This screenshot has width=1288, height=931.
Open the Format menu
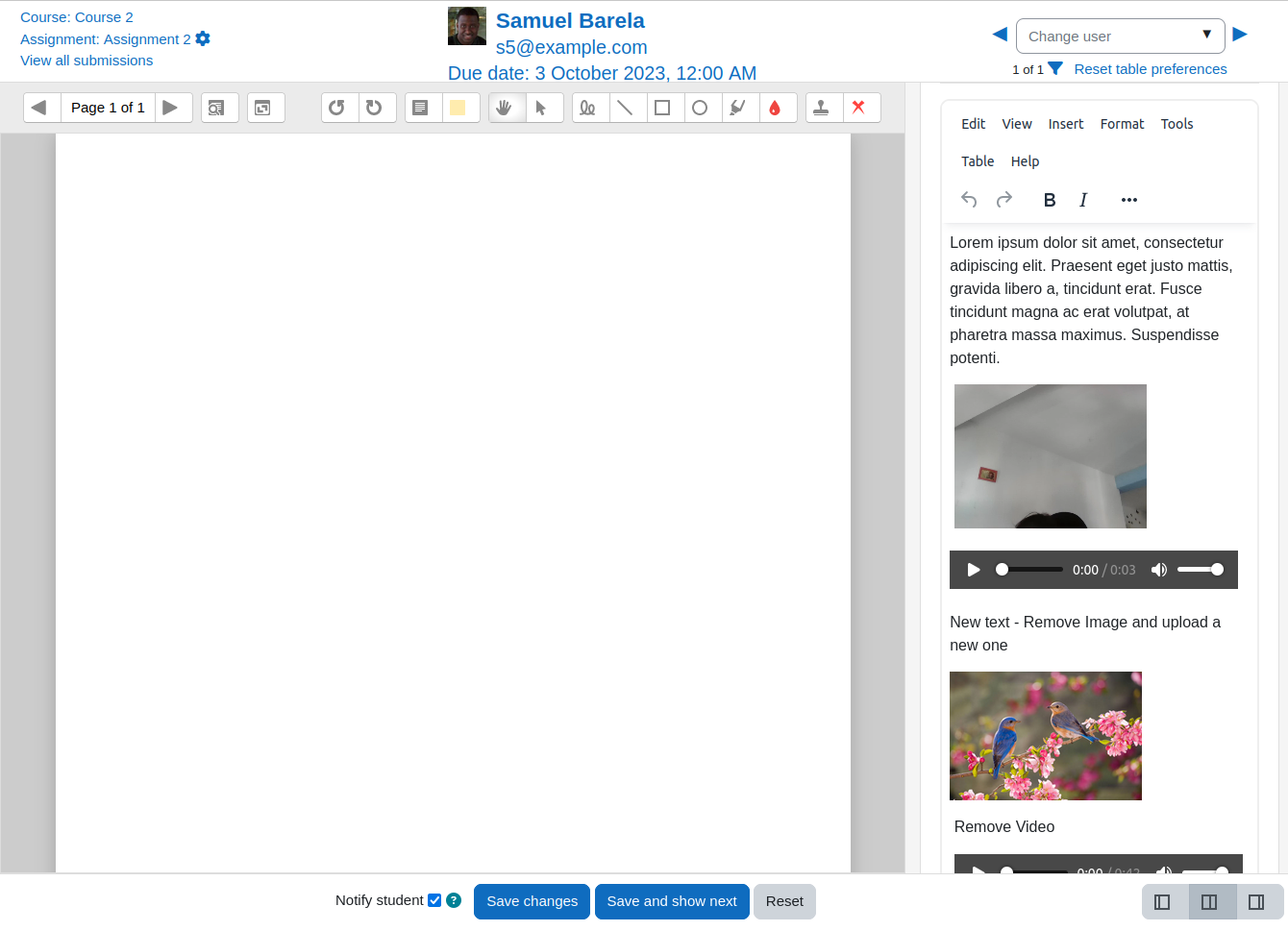pyautogui.click(x=1122, y=124)
